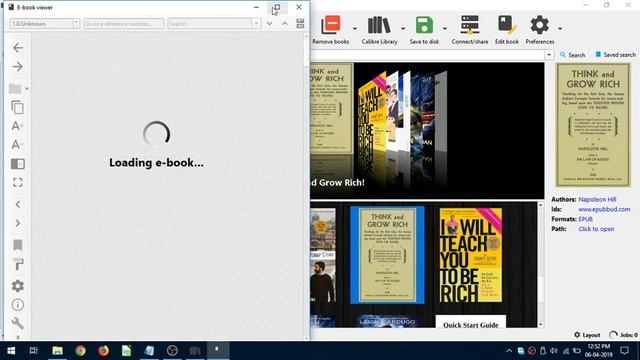Open Windows Start menu

click(x=11, y=351)
